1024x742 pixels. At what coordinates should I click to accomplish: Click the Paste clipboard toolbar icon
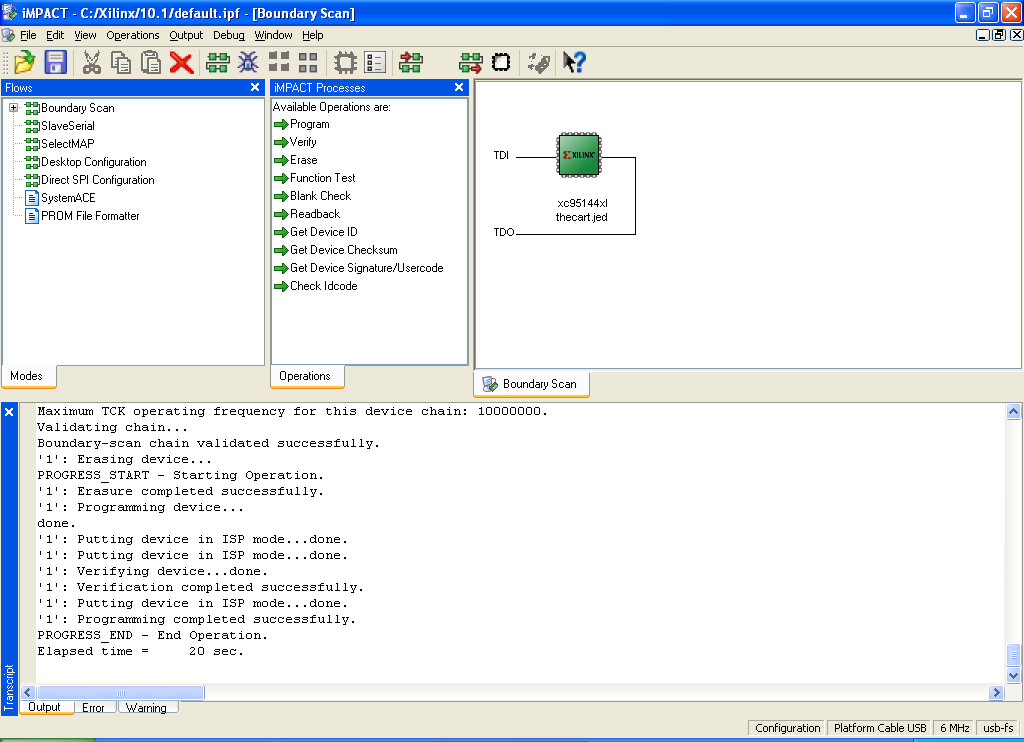click(151, 63)
